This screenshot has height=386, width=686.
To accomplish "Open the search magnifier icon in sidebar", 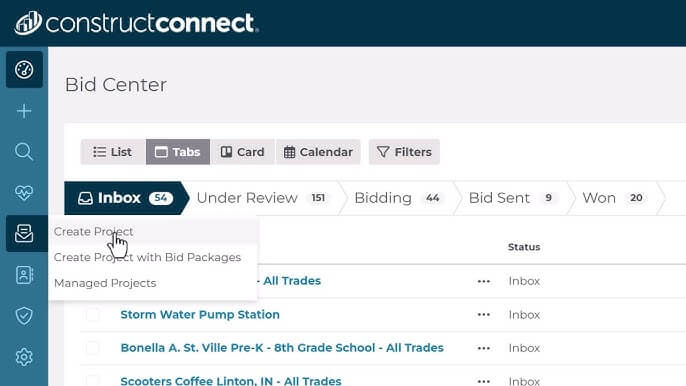I will coord(24,152).
